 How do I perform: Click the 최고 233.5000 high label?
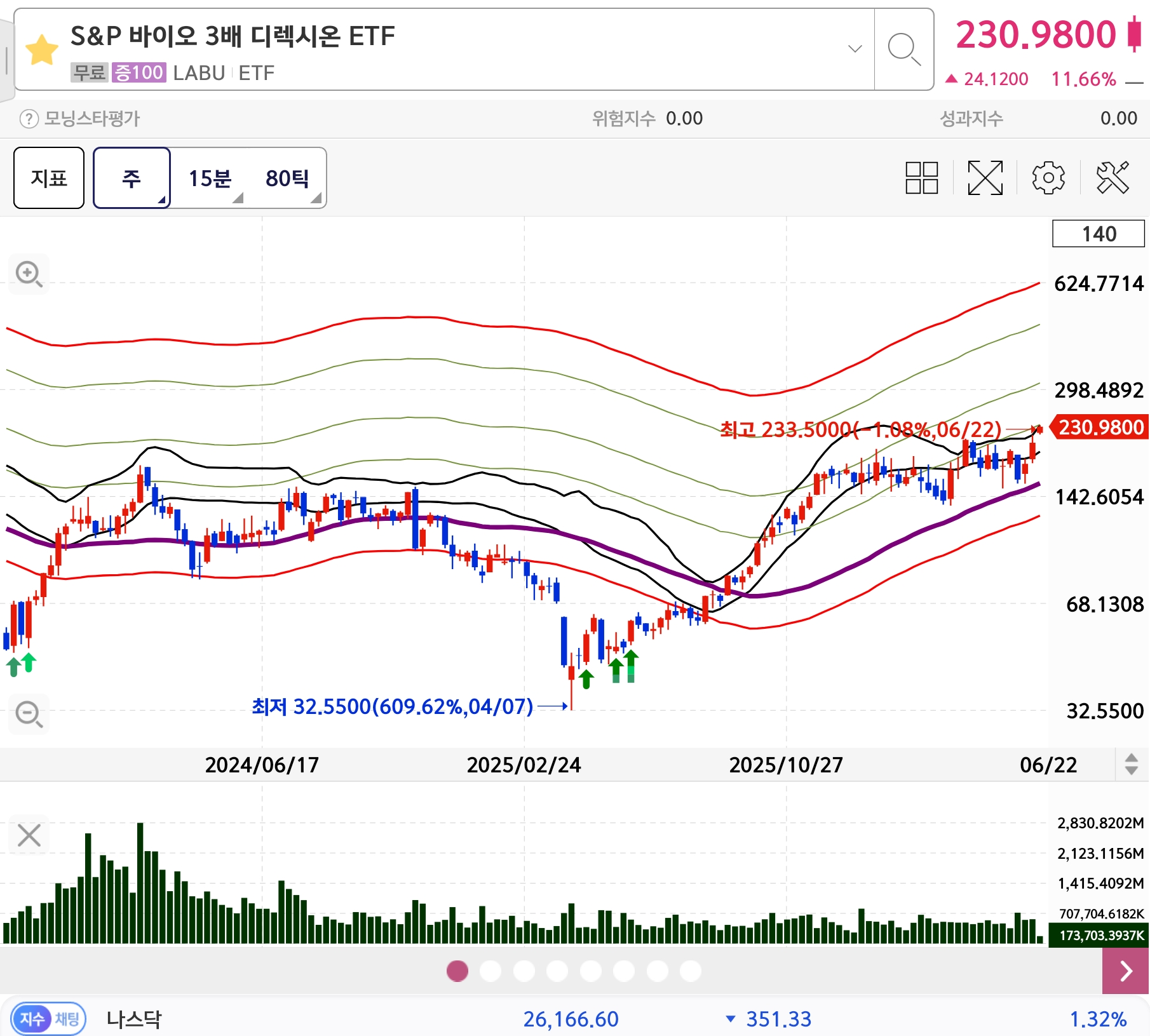(861, 429)
